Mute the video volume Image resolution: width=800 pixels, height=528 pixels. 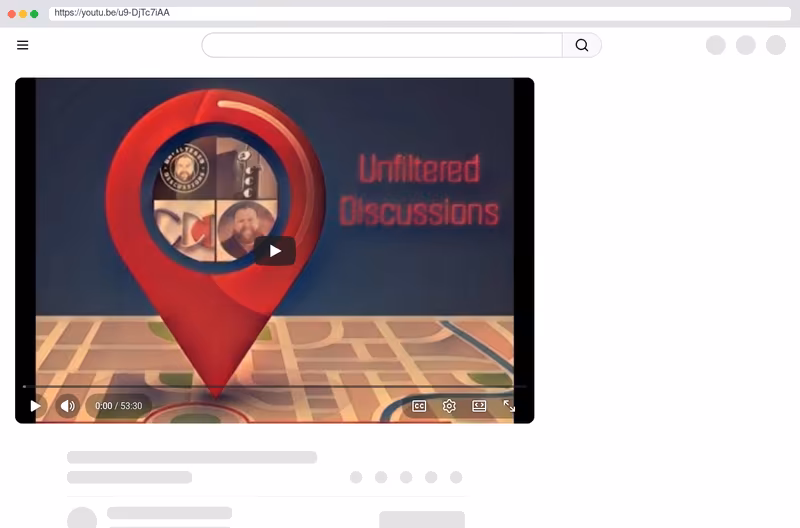(67, 406)
